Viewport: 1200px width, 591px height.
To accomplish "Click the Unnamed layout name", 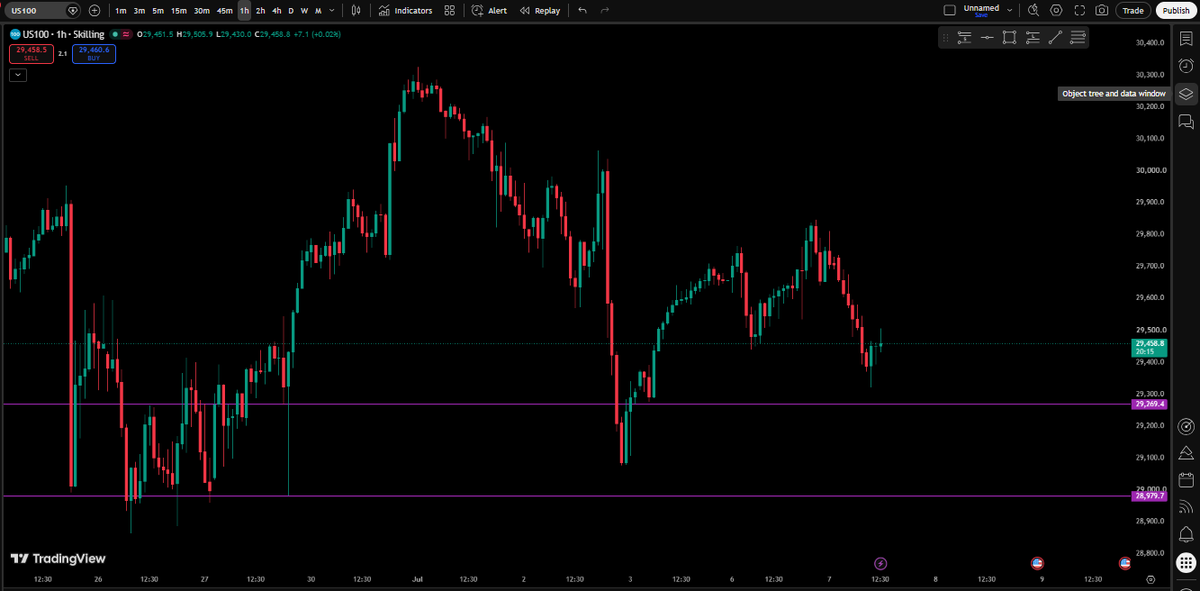I will tap(980, 9).
